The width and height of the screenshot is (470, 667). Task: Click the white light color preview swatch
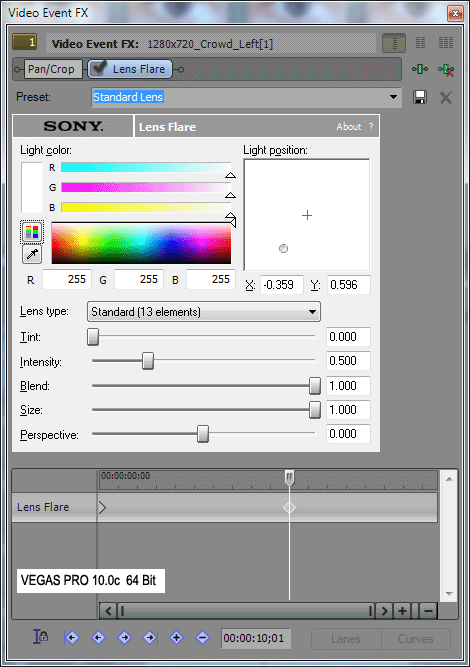click(32, 187)
